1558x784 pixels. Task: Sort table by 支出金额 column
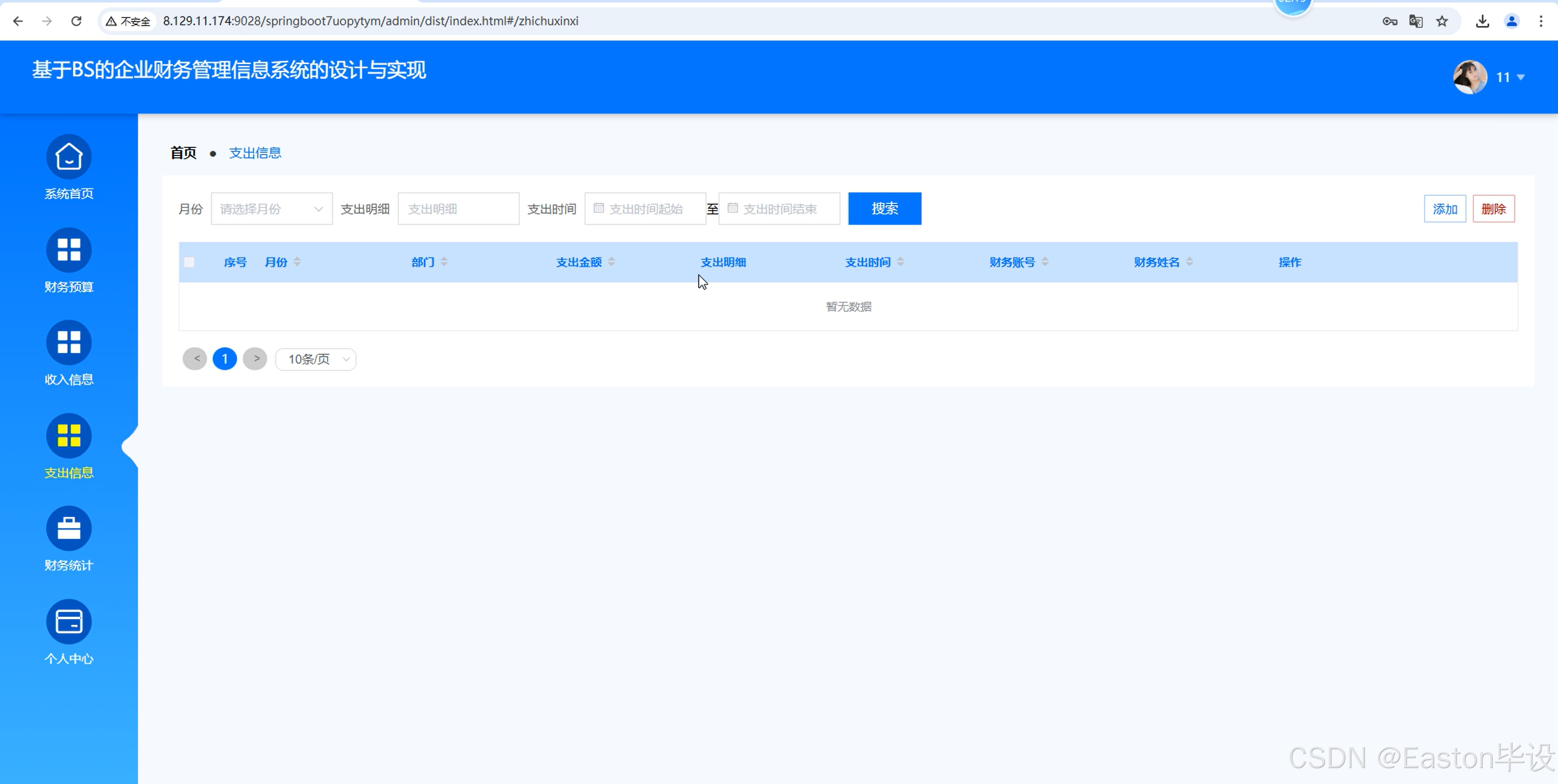point(612,262)
